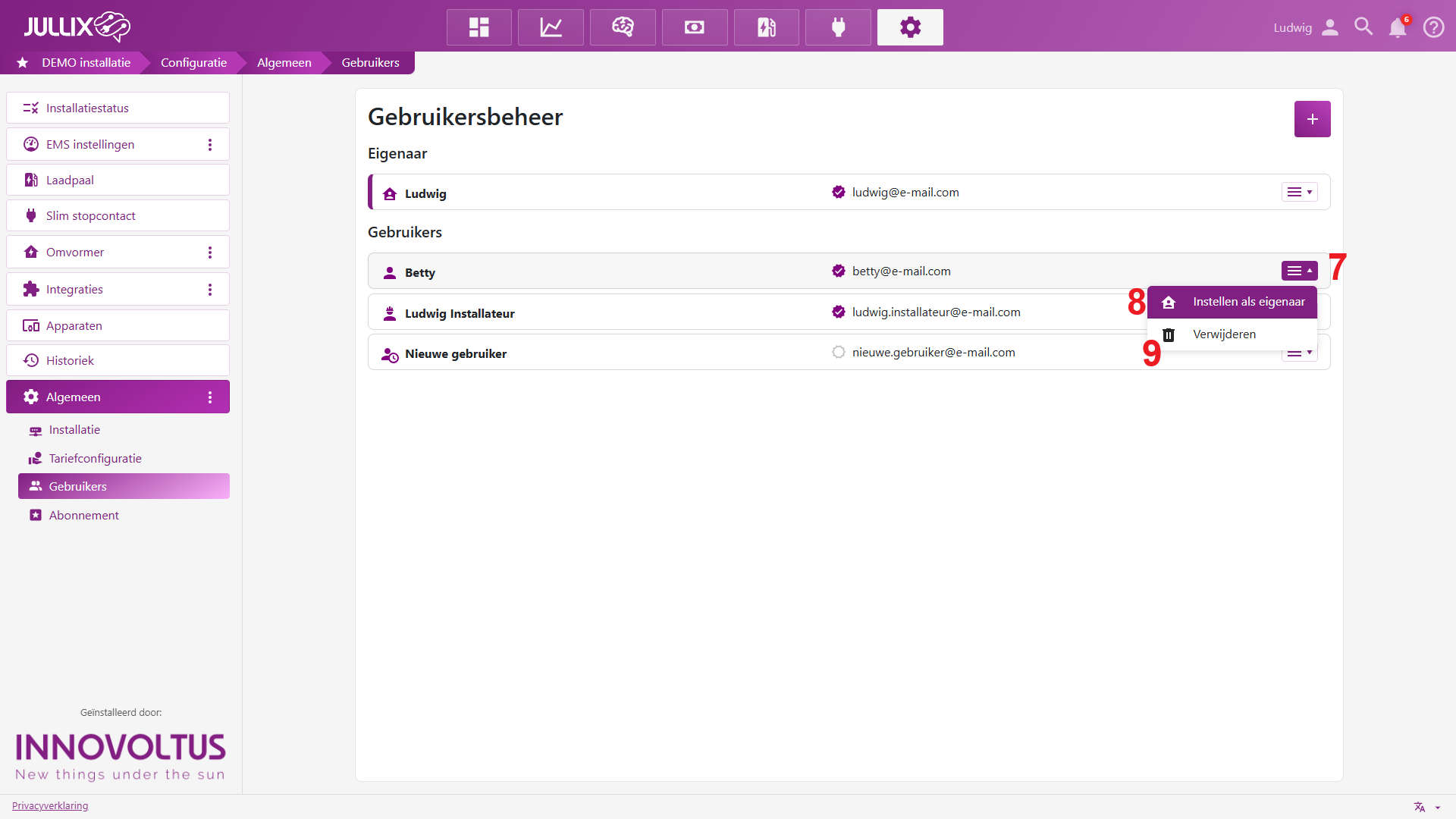Open the help question mark icon
Screen dimensions: 1456x819
[1433, 27]
